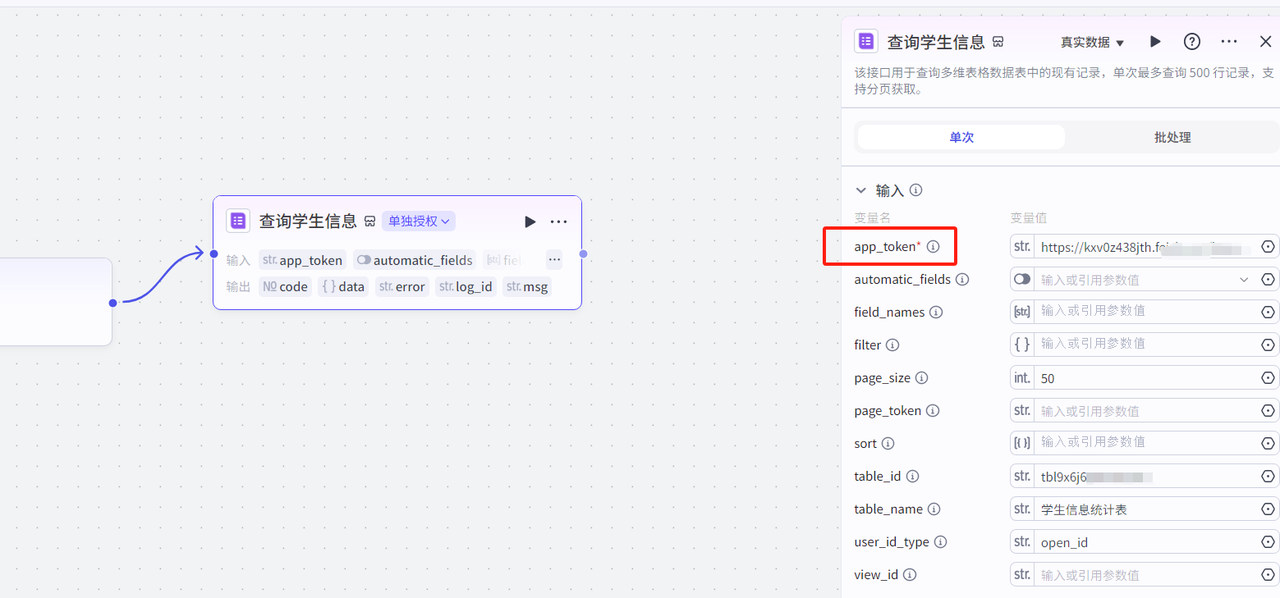Click info icon next to app_token
The width and height of the screenshot is (1280, 598).
(933, 246)
